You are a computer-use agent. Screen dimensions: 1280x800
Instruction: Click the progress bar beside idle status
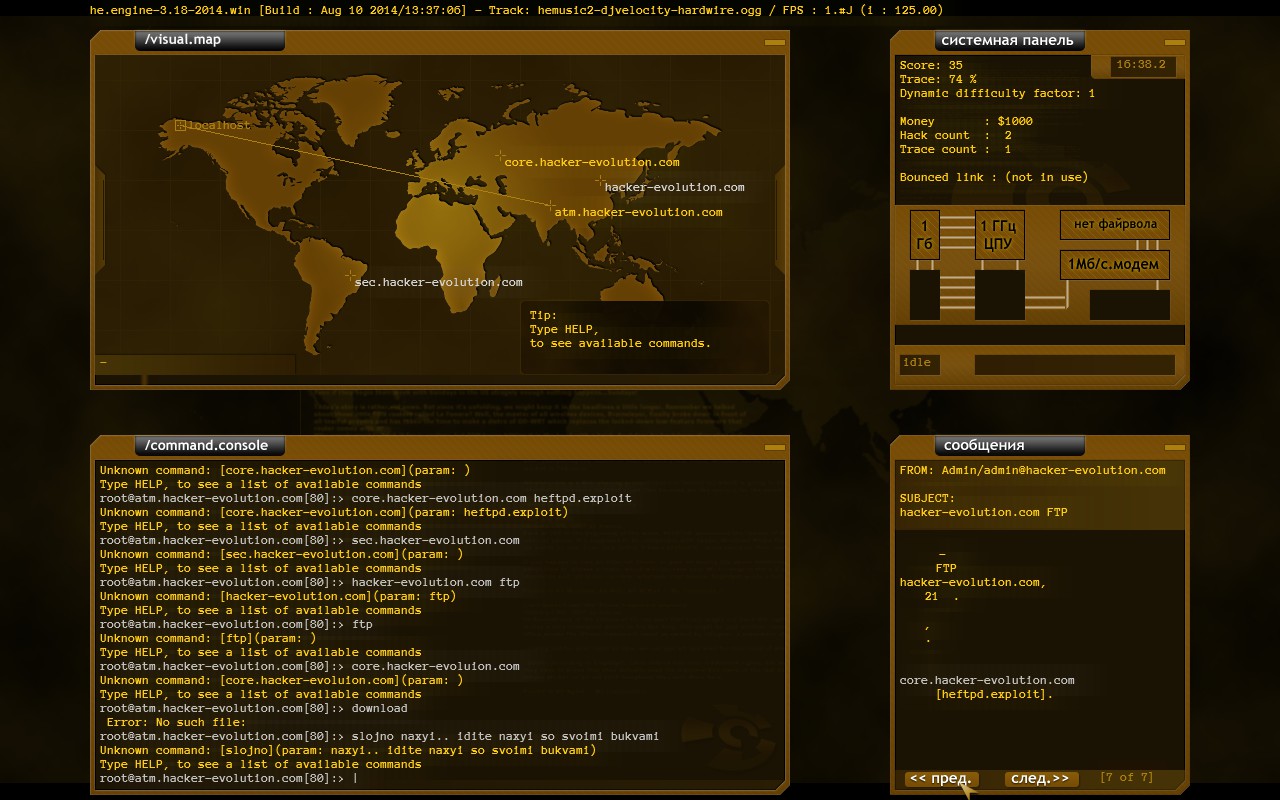coord(1075,365)
